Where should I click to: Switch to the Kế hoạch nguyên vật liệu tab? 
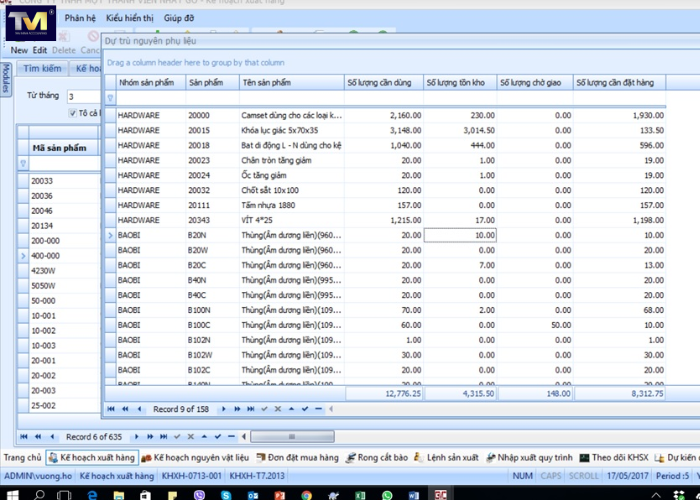[196, 458]
